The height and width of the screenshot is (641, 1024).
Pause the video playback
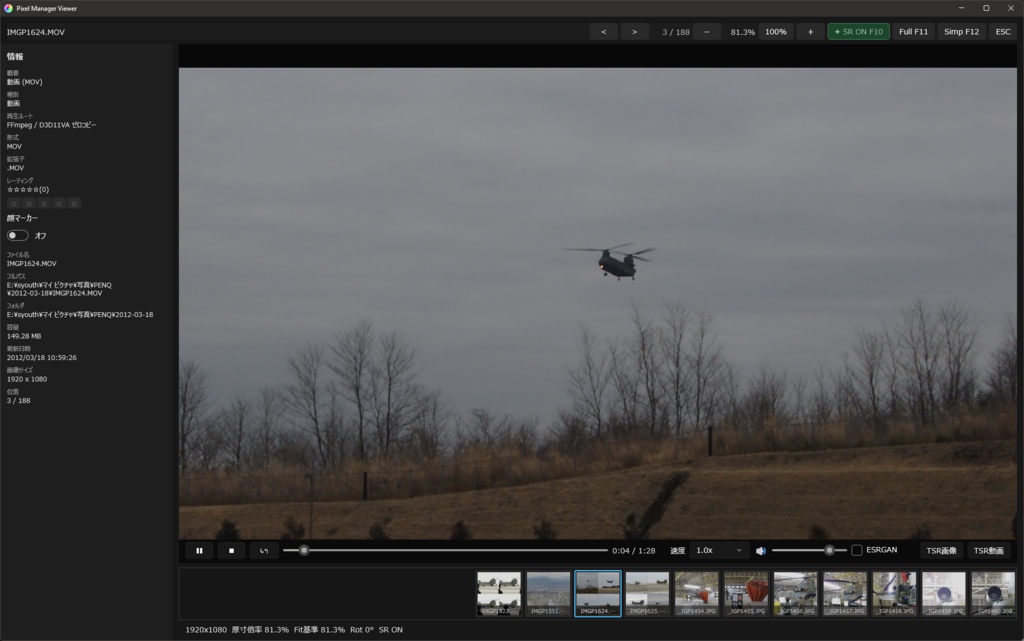[x=199, y=550]
